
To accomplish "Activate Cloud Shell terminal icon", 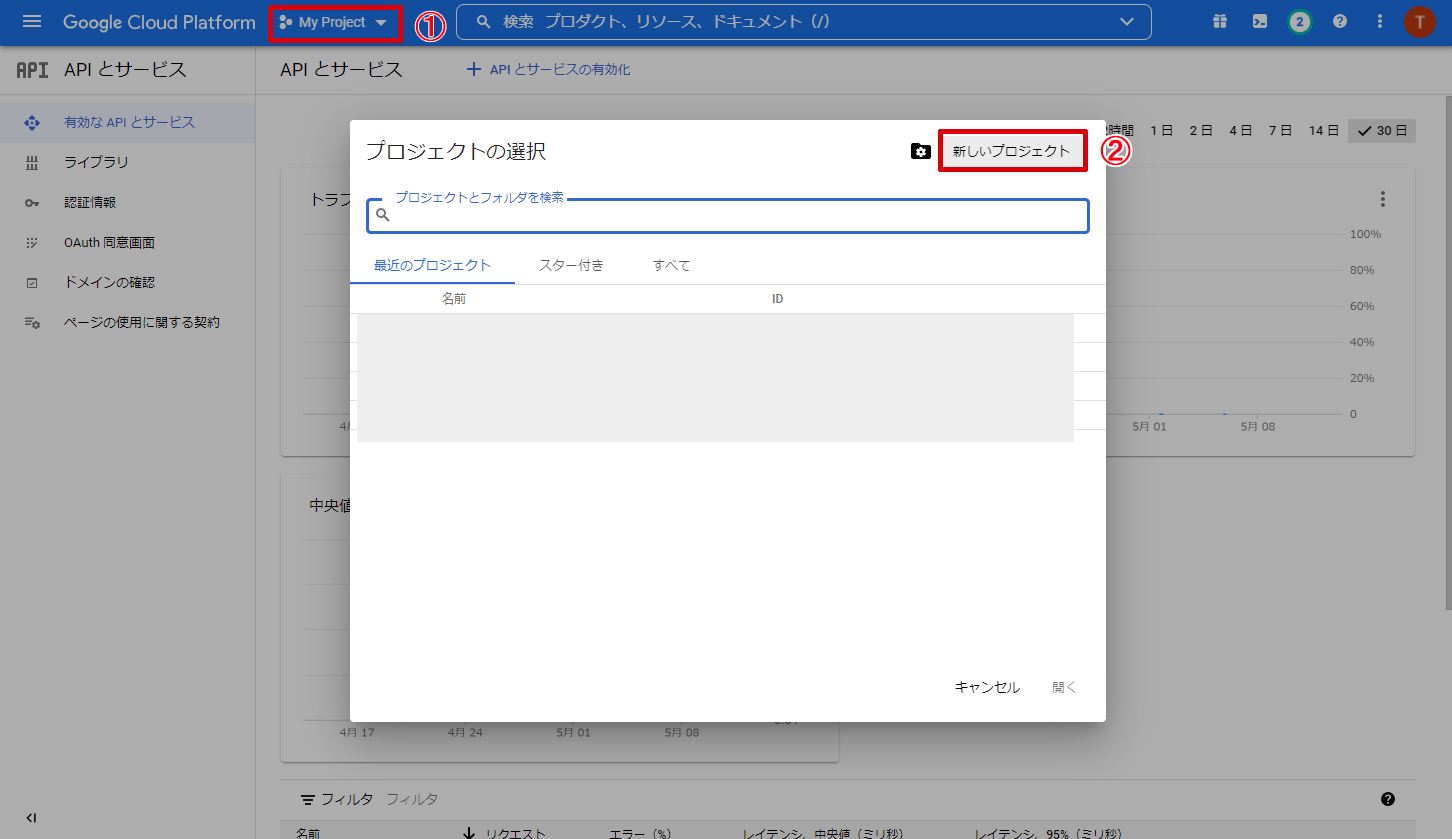I will [1260, 21].
